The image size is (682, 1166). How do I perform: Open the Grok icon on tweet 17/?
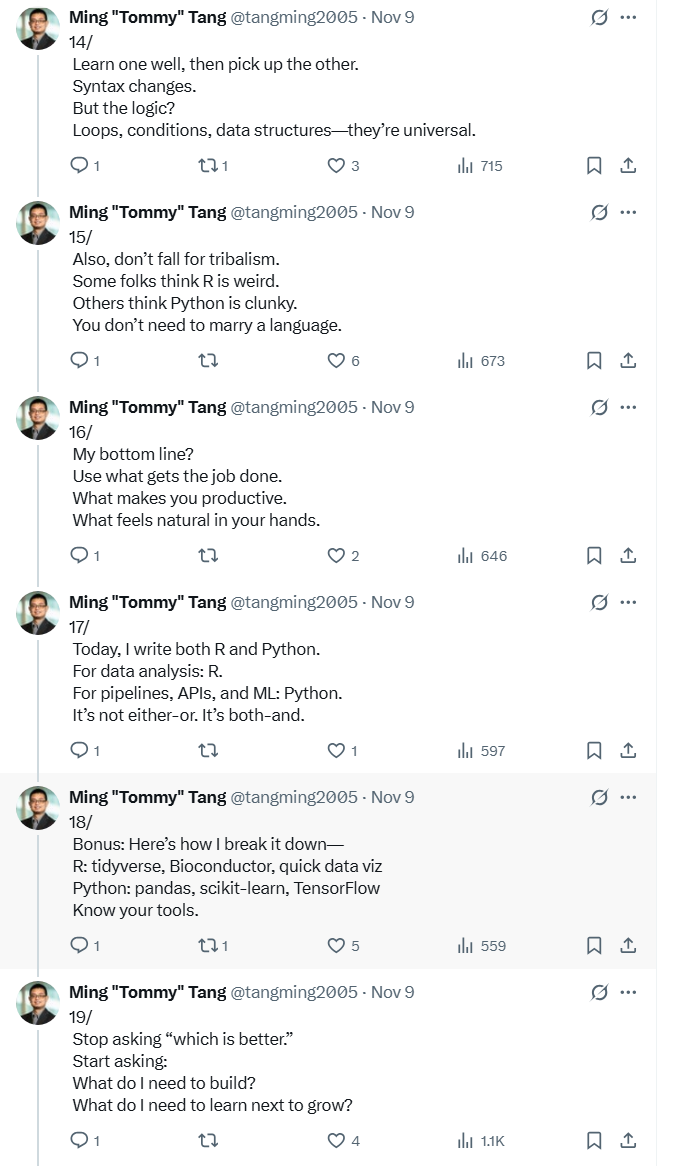599,602
